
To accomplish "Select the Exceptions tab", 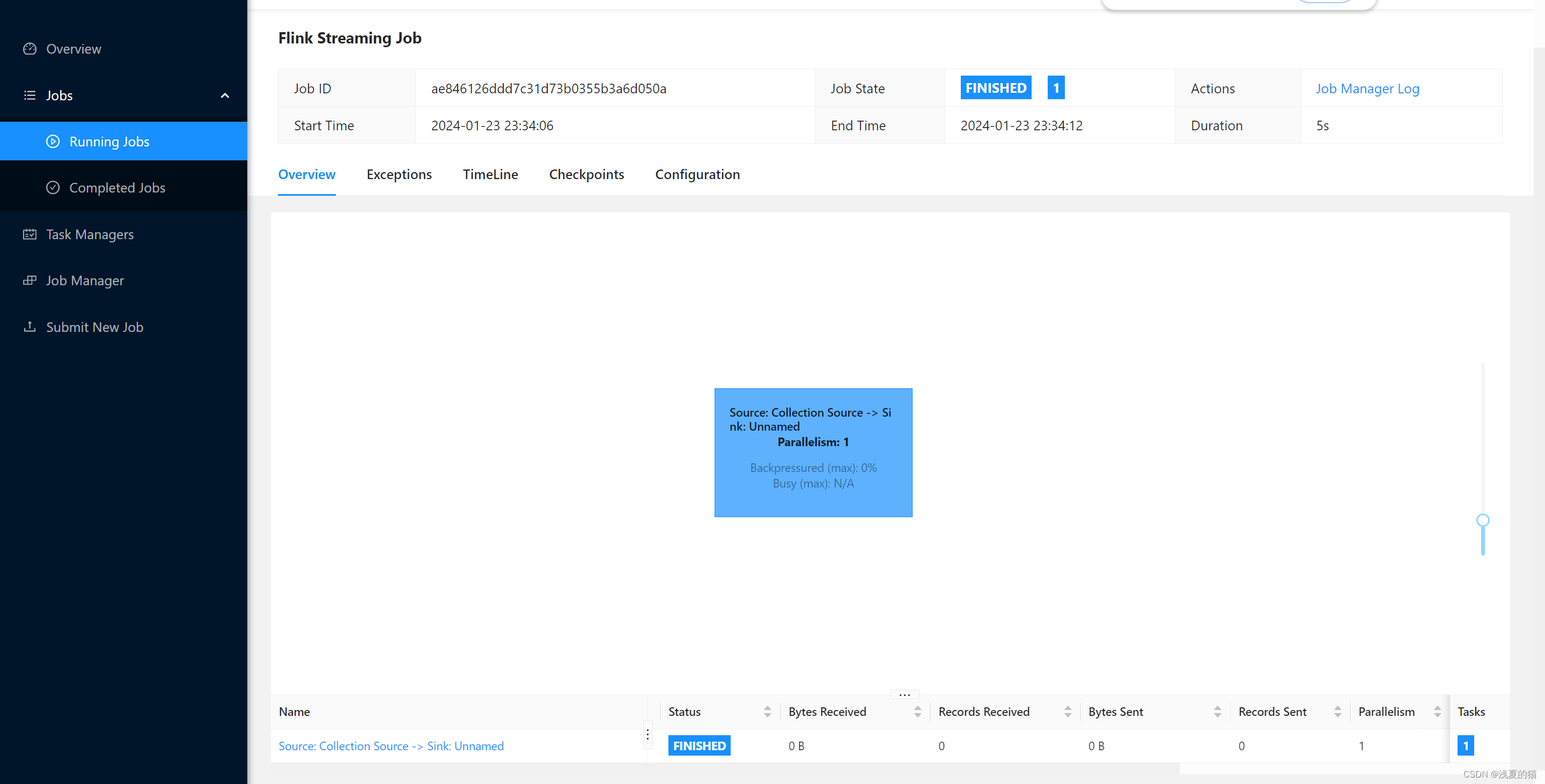I will tap(399, 174).
